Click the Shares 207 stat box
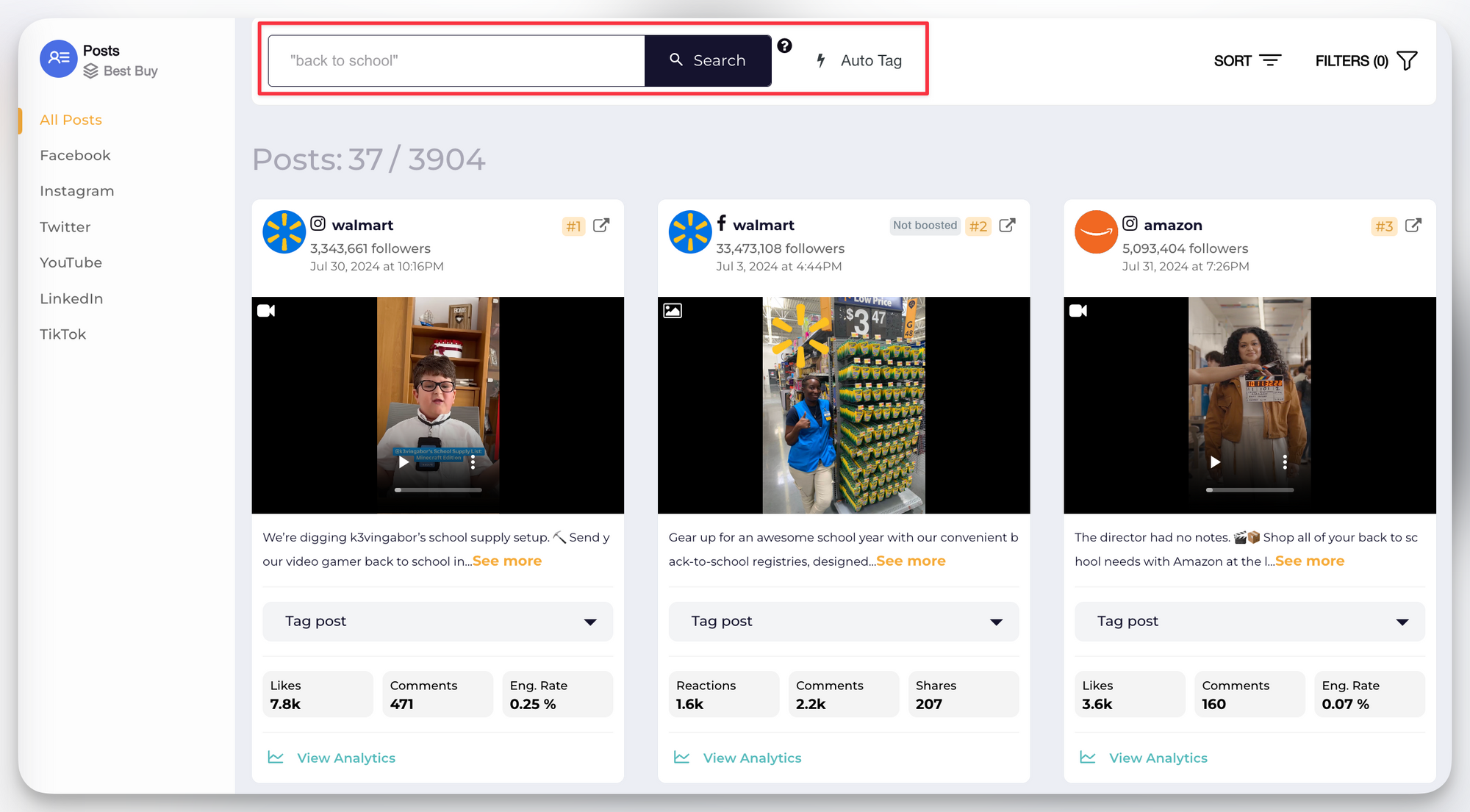The image size is (1470, 812). click(x=964, y=694)
